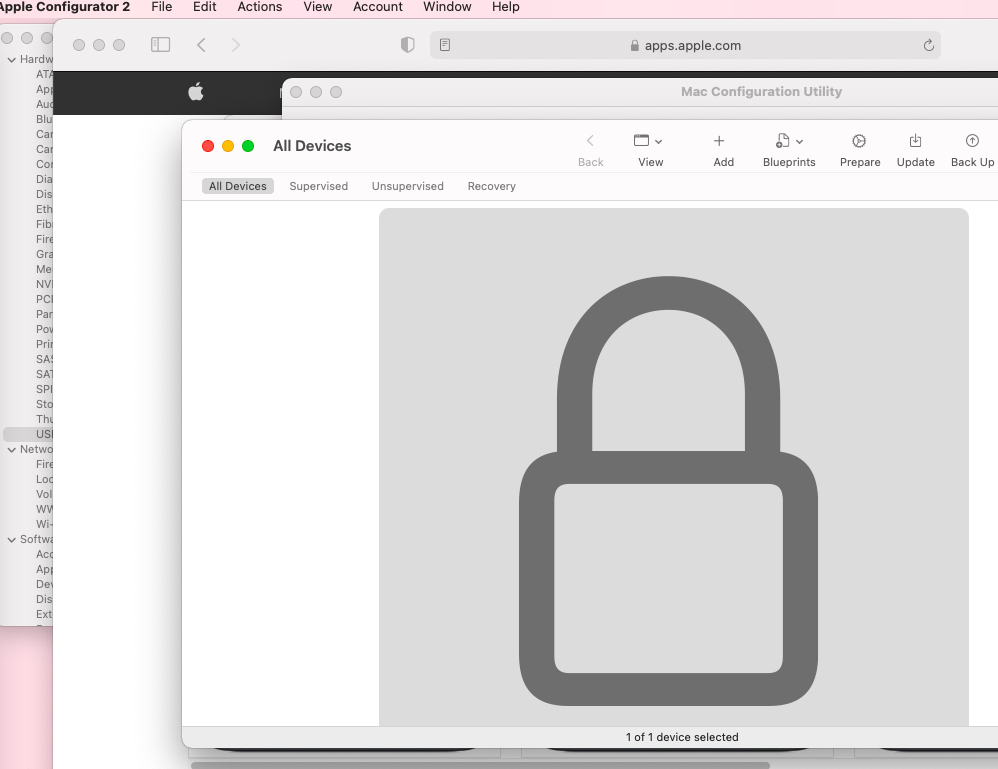Viewport: 998px width, 769px height.
Task: Click the Update icon
Action: pyautogui.click(x=915, y=141)
